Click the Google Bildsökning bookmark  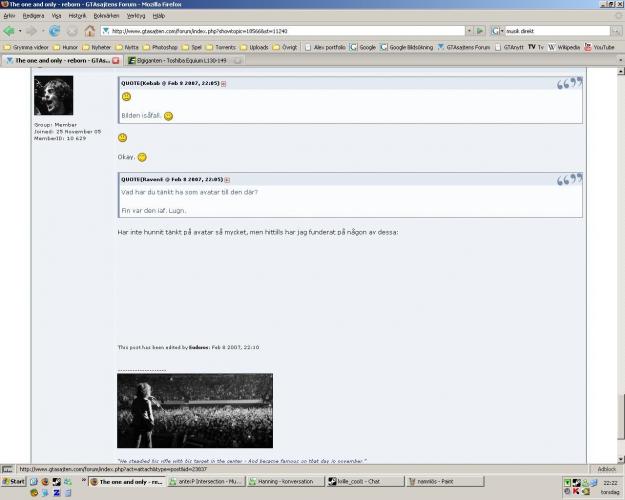pyautogui.click(x=407, y=47)
